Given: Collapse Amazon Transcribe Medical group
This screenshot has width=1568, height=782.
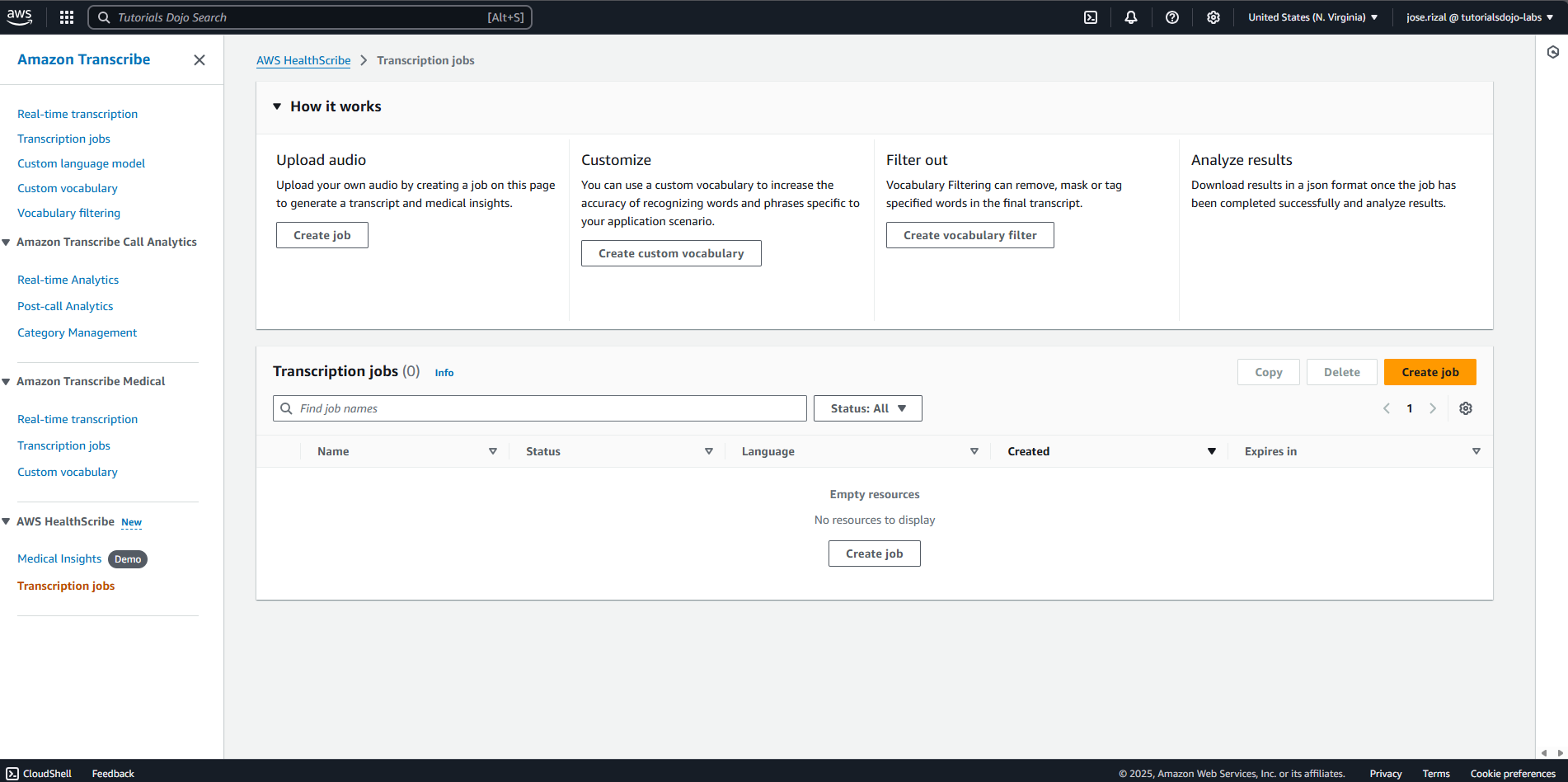Looking at the screenshot, I should coord(7,381).
